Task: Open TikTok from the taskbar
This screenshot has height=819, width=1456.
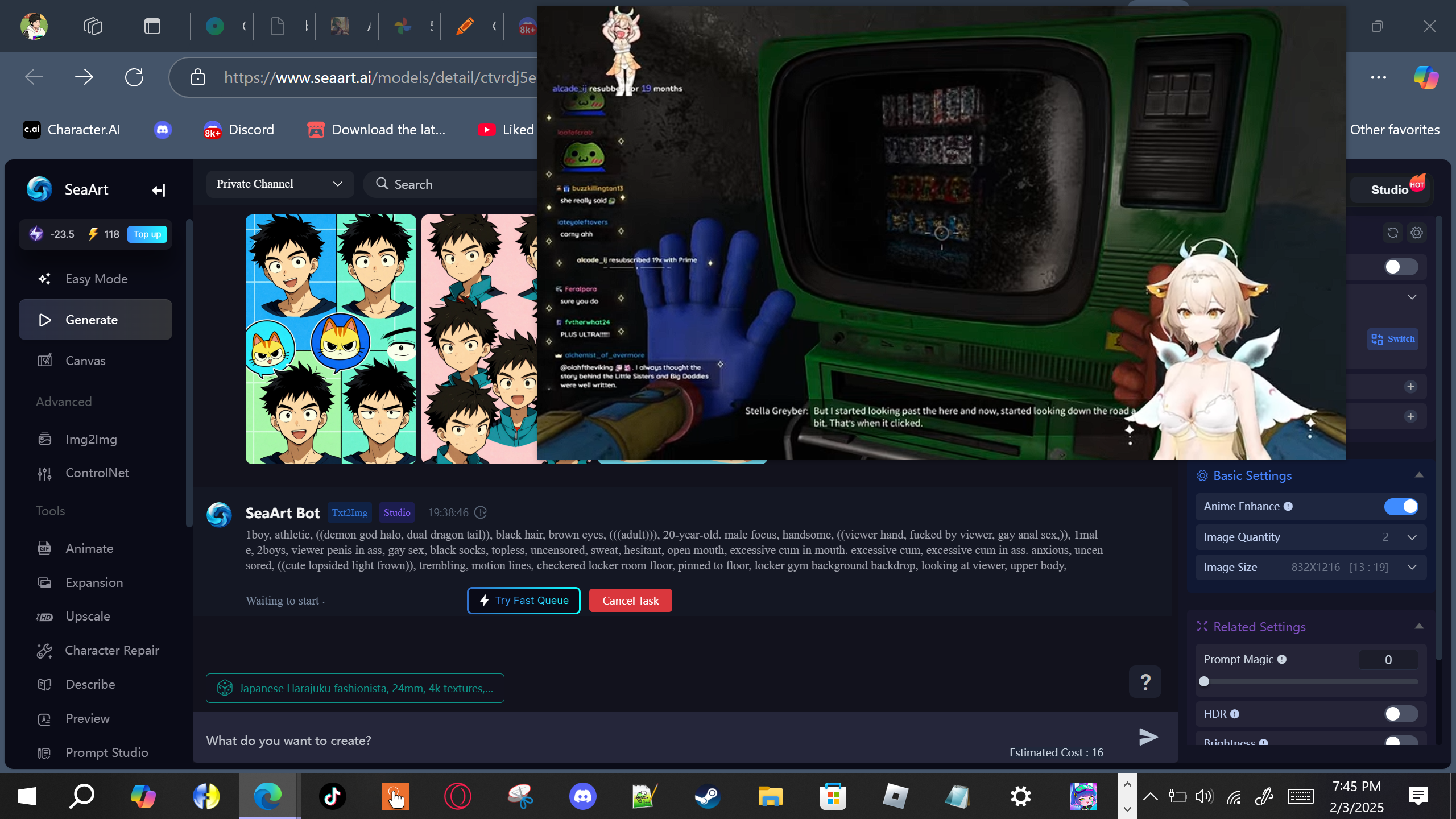Action: (332, 796)
